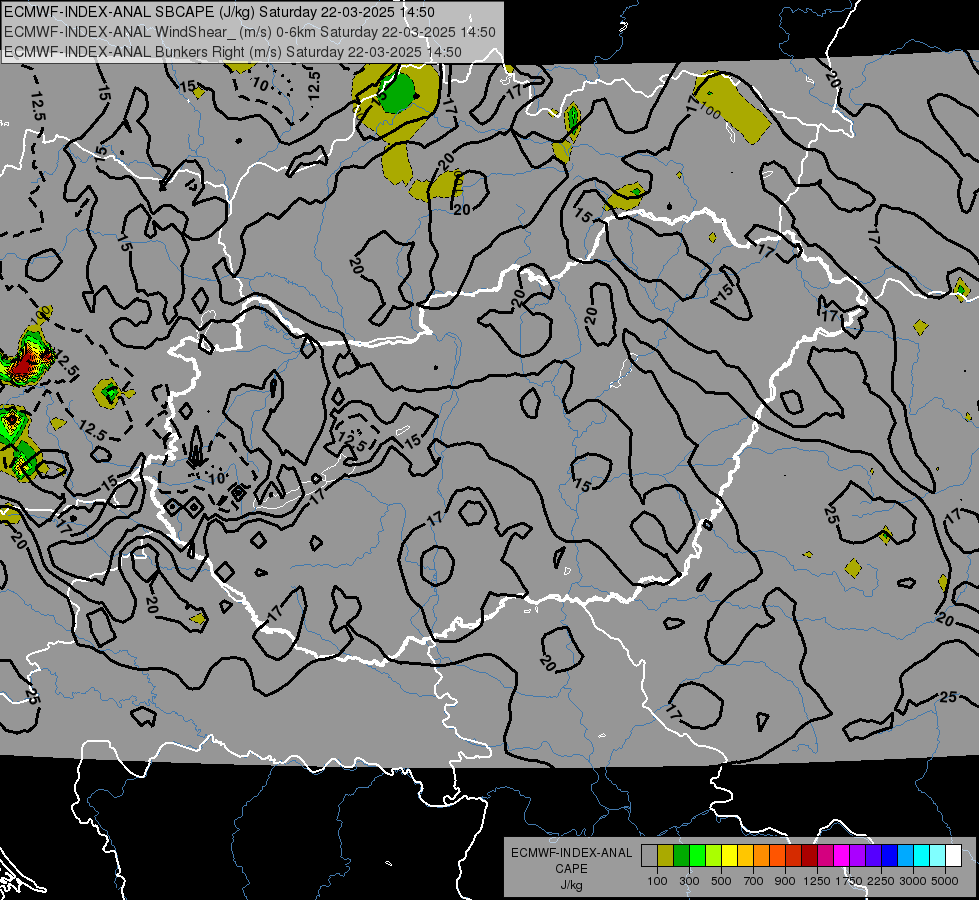Click the ECMWF-INDEX-ANAL legend label
Screen dimensions: 979x900
coord(571,853)
